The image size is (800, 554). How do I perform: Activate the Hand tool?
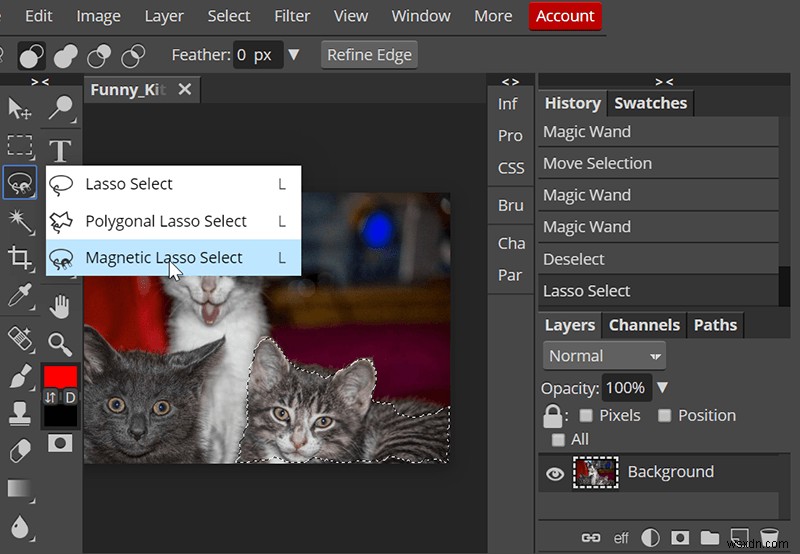61,306
